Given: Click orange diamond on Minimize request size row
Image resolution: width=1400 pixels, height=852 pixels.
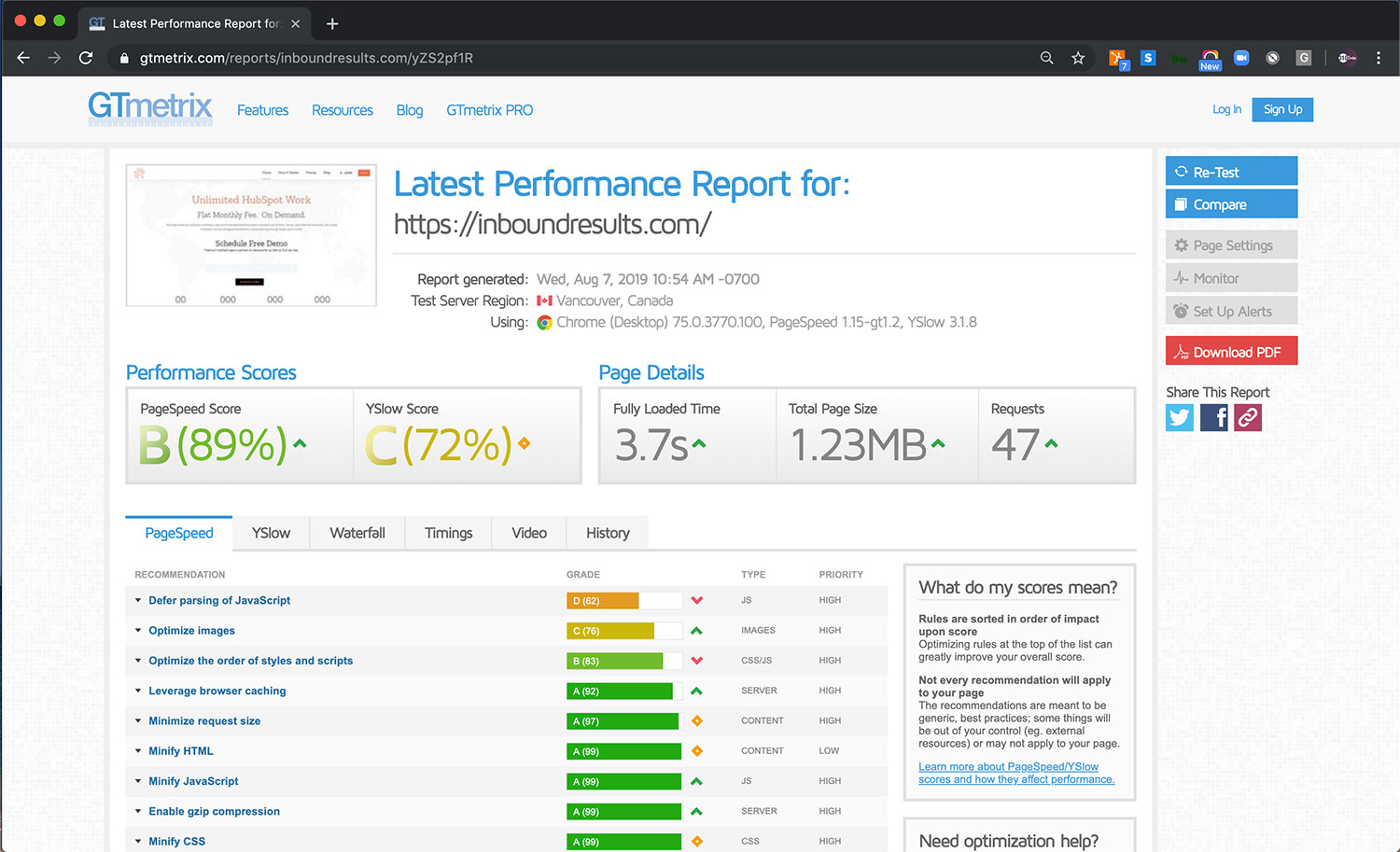Looking at the screenshot, I should pos(697,720).
